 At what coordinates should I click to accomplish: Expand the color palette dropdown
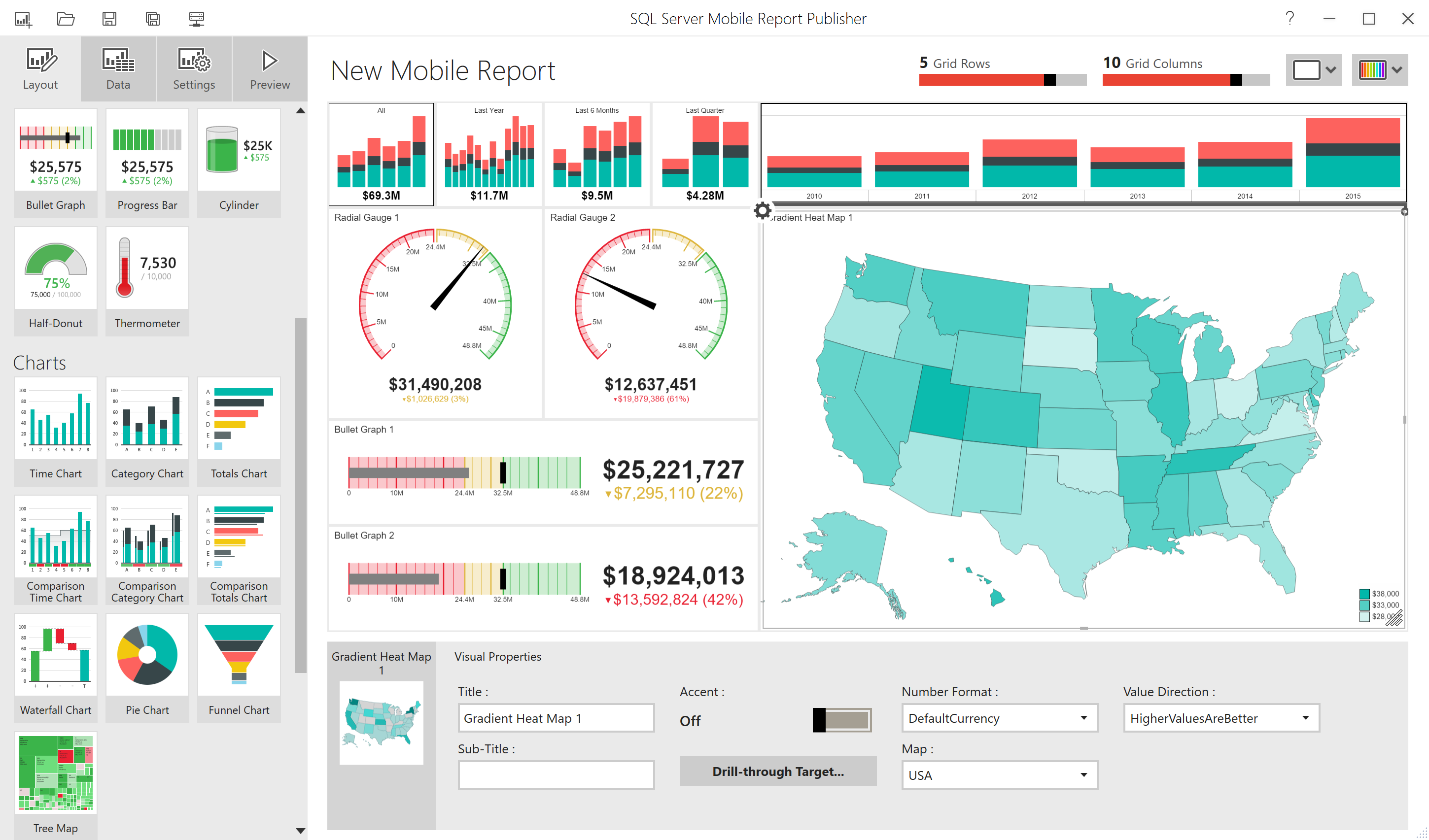(x=1379, y=70)
